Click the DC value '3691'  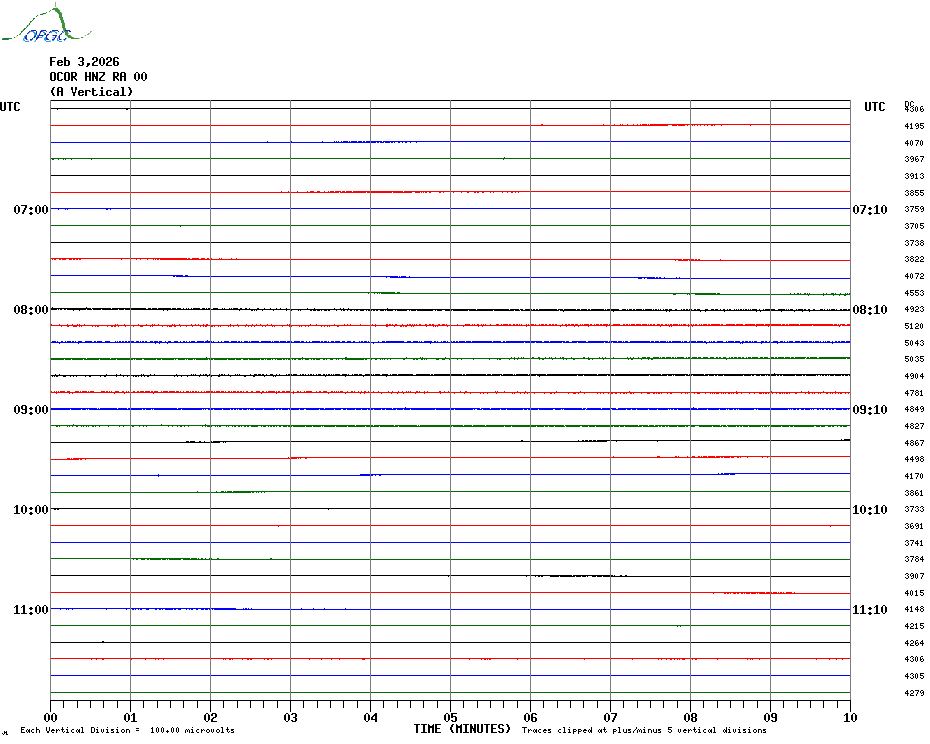[914, 526]
